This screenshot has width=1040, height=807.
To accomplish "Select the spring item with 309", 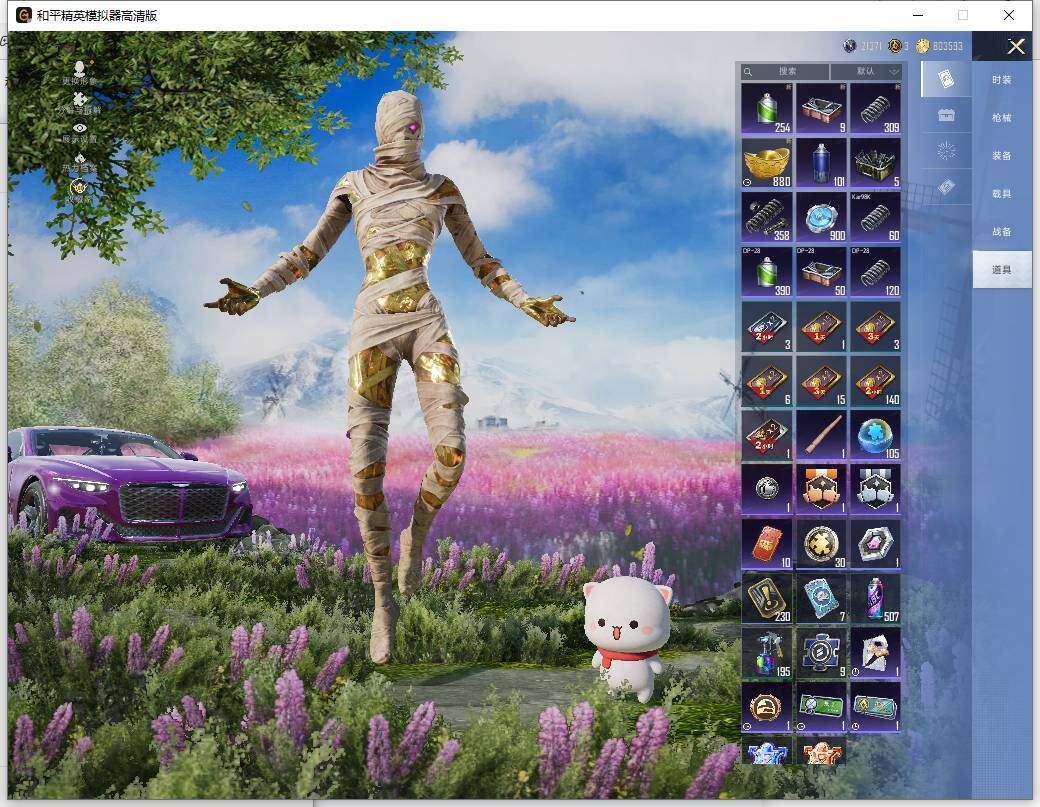I will click(876, 108).
